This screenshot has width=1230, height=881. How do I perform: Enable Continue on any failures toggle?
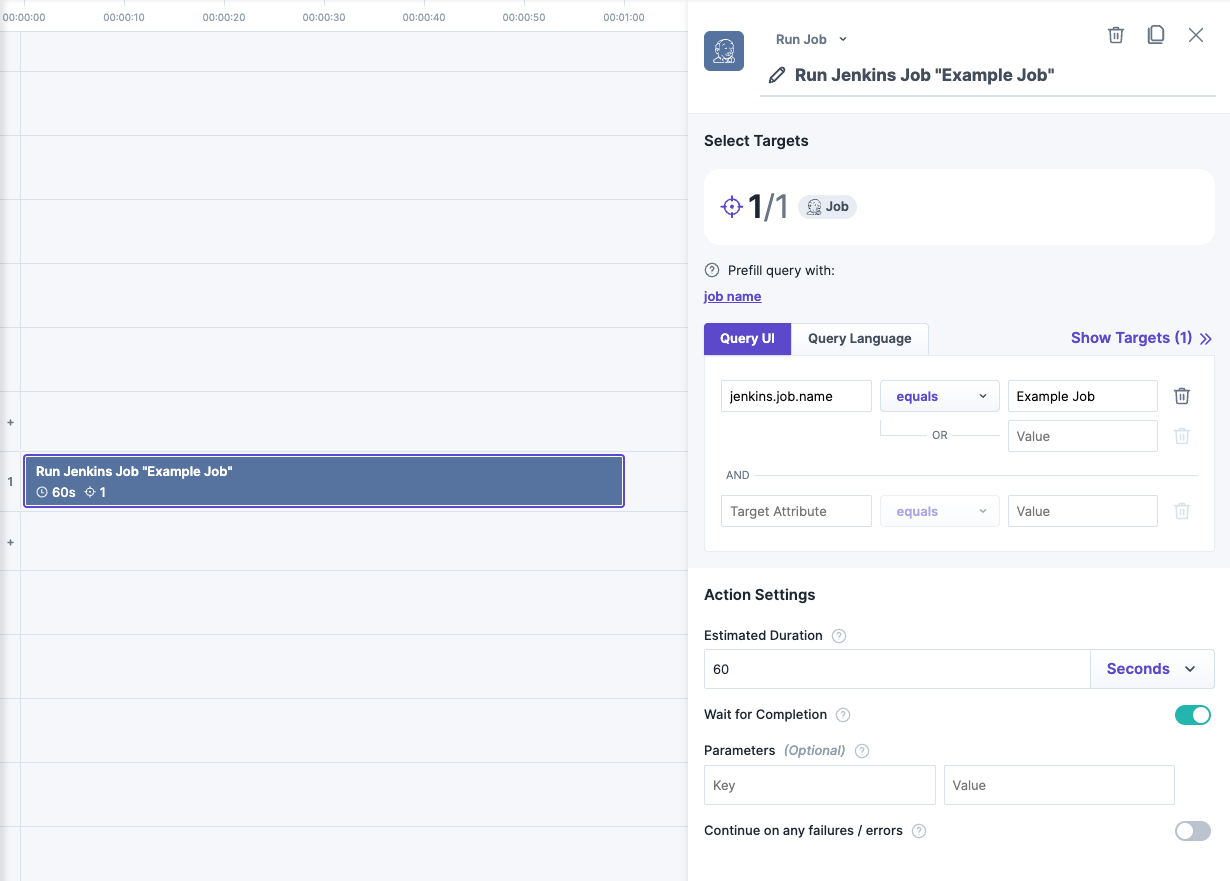1192,831
